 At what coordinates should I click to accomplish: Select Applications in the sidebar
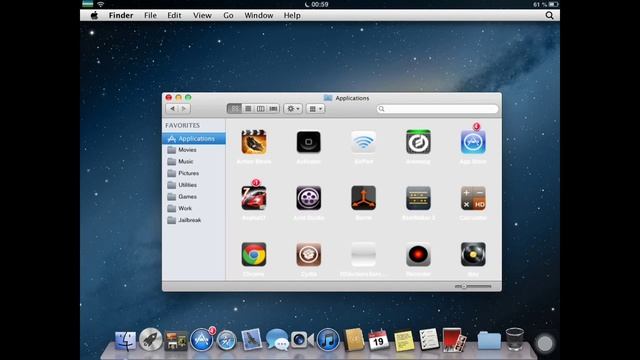coord(194,139)
